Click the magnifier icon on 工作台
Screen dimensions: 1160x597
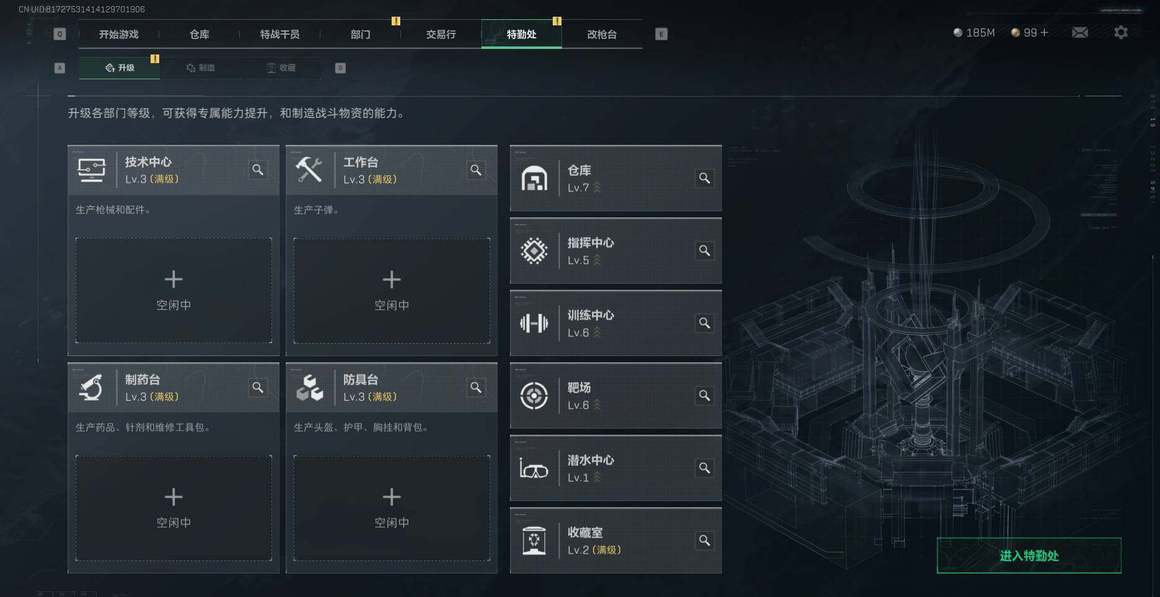[476, 170]
